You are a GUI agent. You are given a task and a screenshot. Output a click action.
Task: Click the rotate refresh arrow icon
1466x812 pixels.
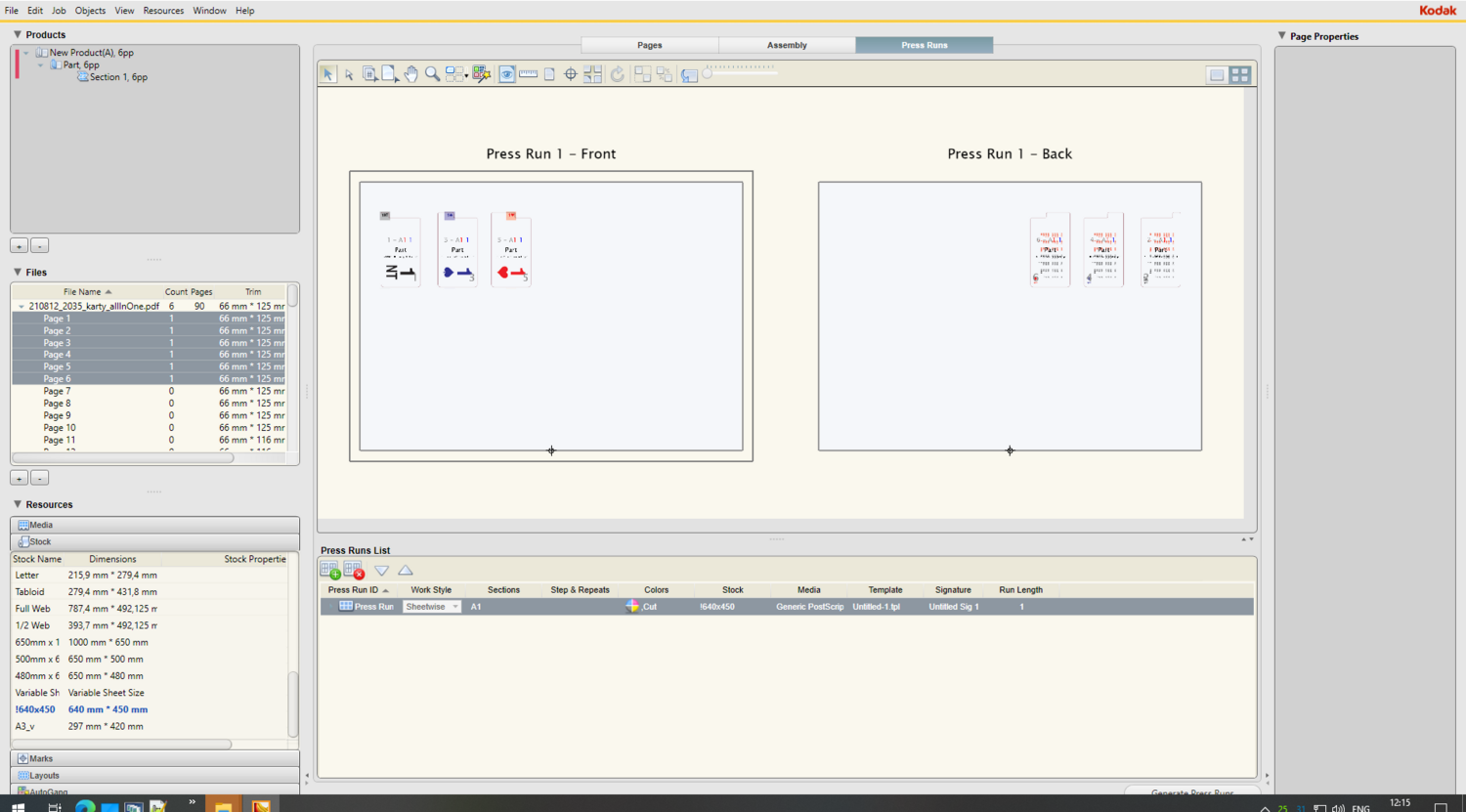pyautogui.click(x=618, y=74)
